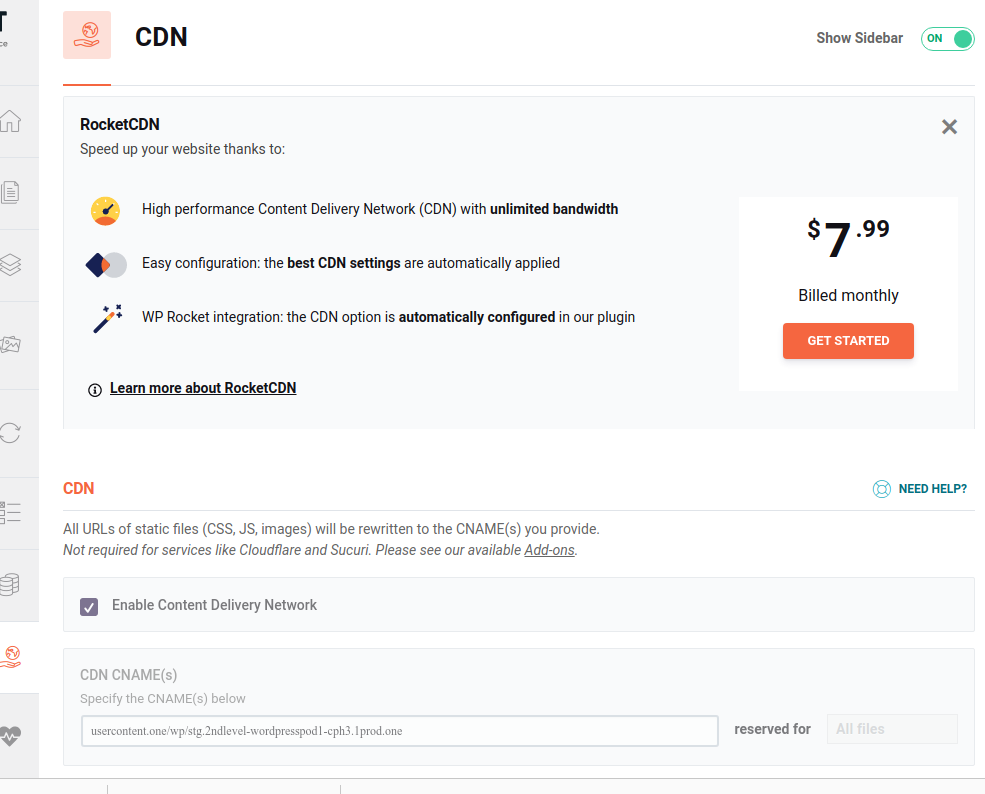Select the Advanced Rules list icon
Viewport: 985px width, 794px height.
click(9, 512)
